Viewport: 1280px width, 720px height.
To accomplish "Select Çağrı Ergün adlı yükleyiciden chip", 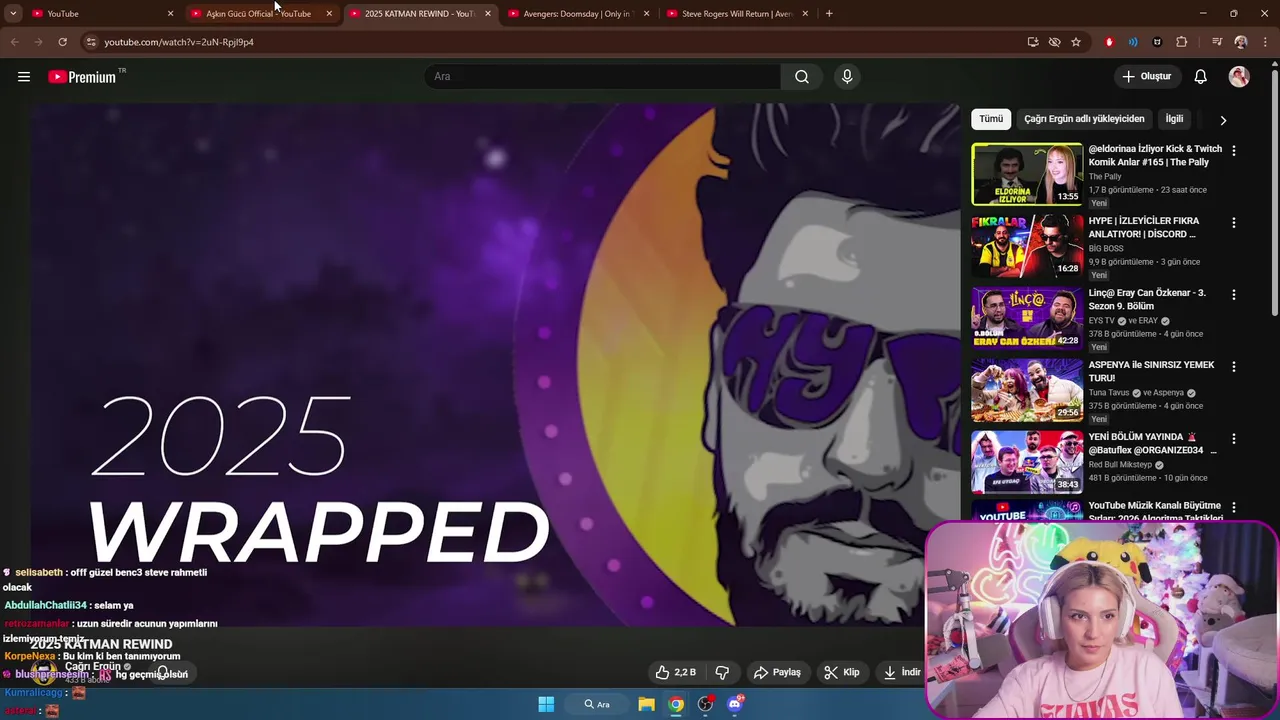I will coord(1084,119).
